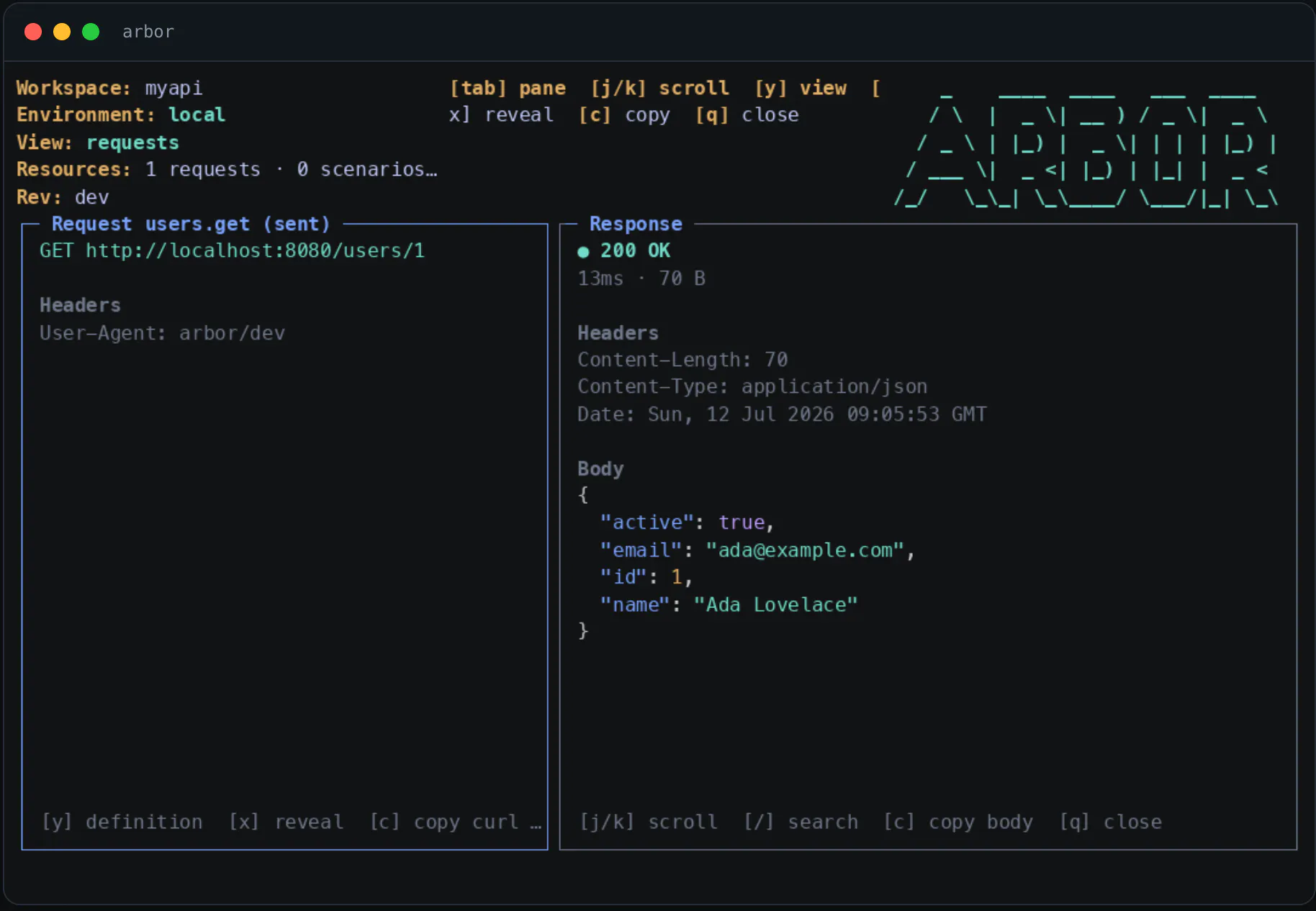Click [q] close in Response pane footer

coord(1110,822)
